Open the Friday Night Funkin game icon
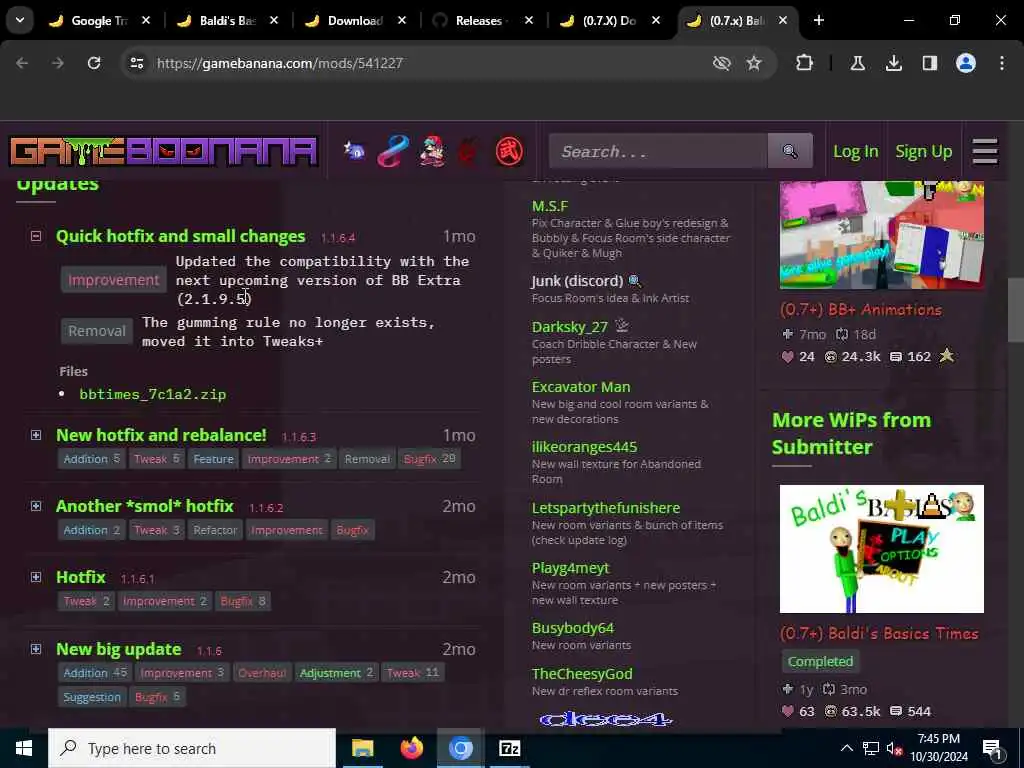 [432, 151]
